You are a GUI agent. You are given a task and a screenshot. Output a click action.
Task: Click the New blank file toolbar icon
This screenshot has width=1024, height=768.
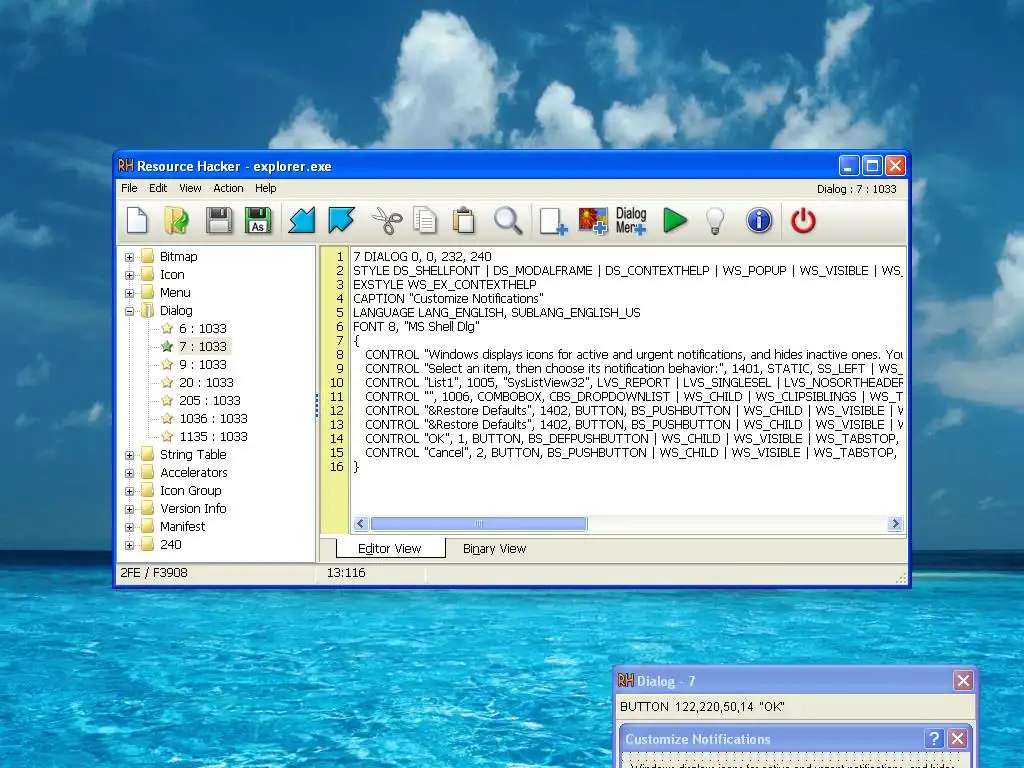[x=137, y=220]
